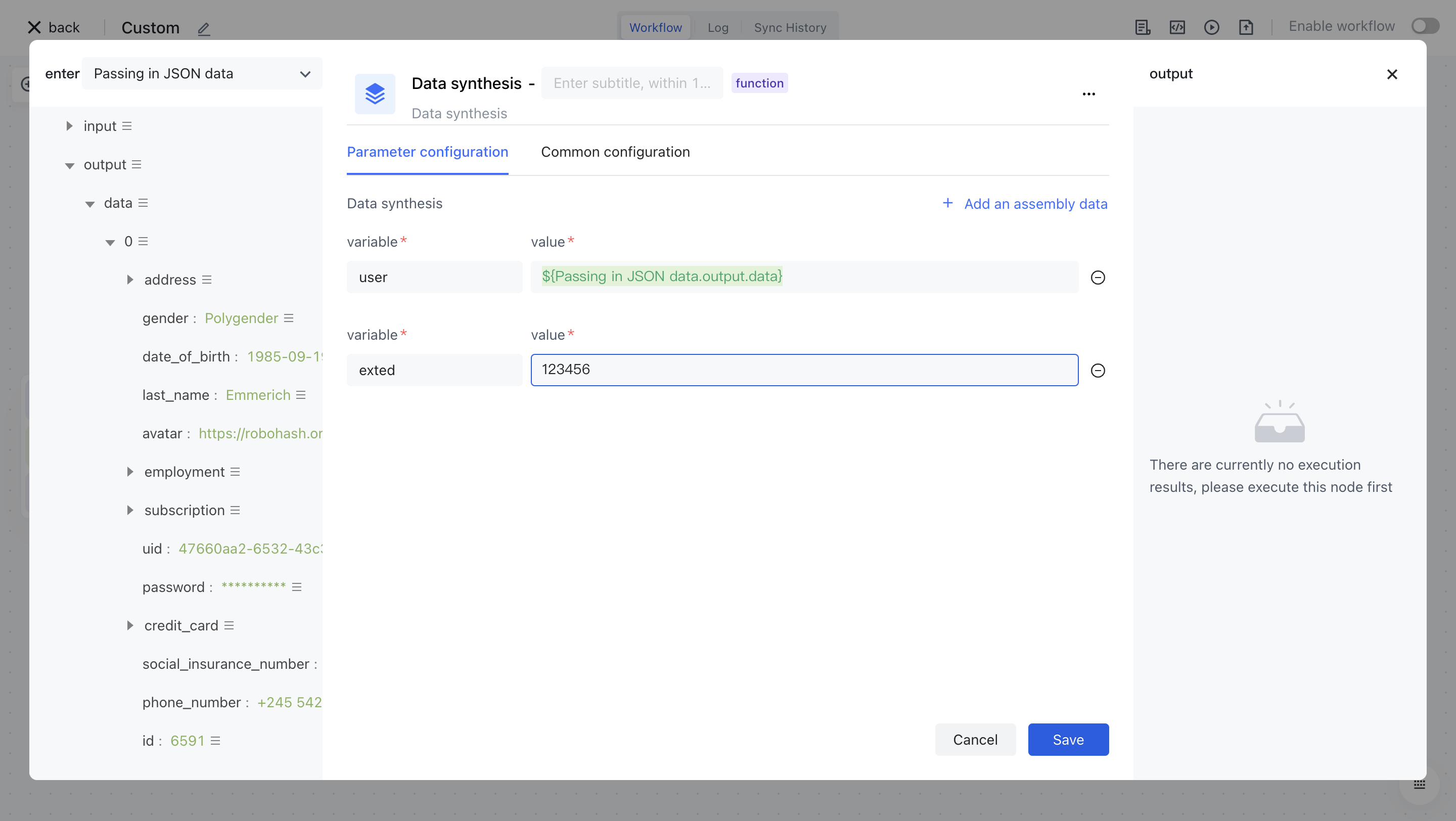The image size is (1456, 821).
Task: Collapse the data tree node
Action: pyautogui.click(x=90, y=203)
